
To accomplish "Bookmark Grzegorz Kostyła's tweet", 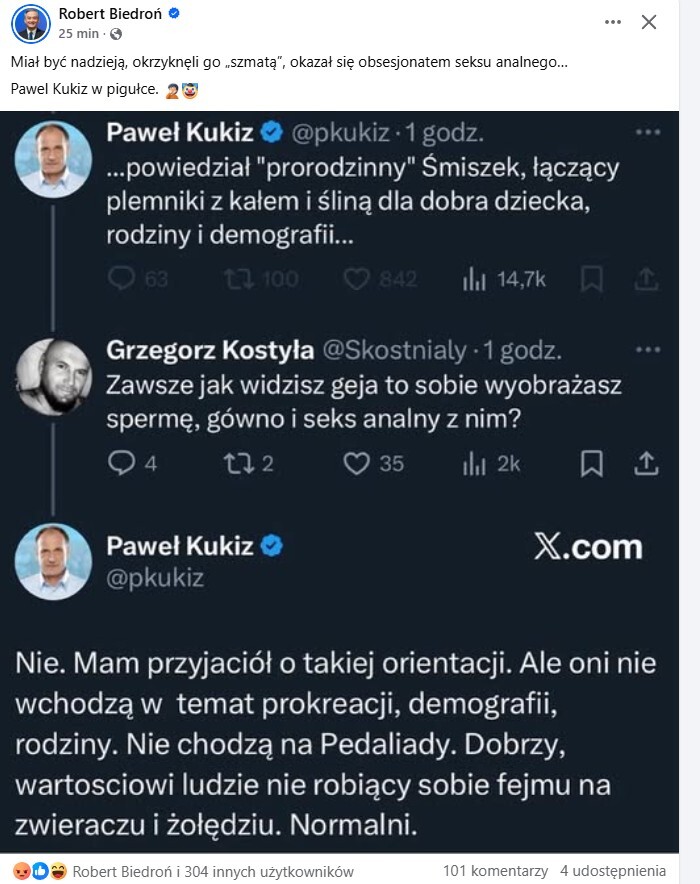I will [x=592, y=463].
